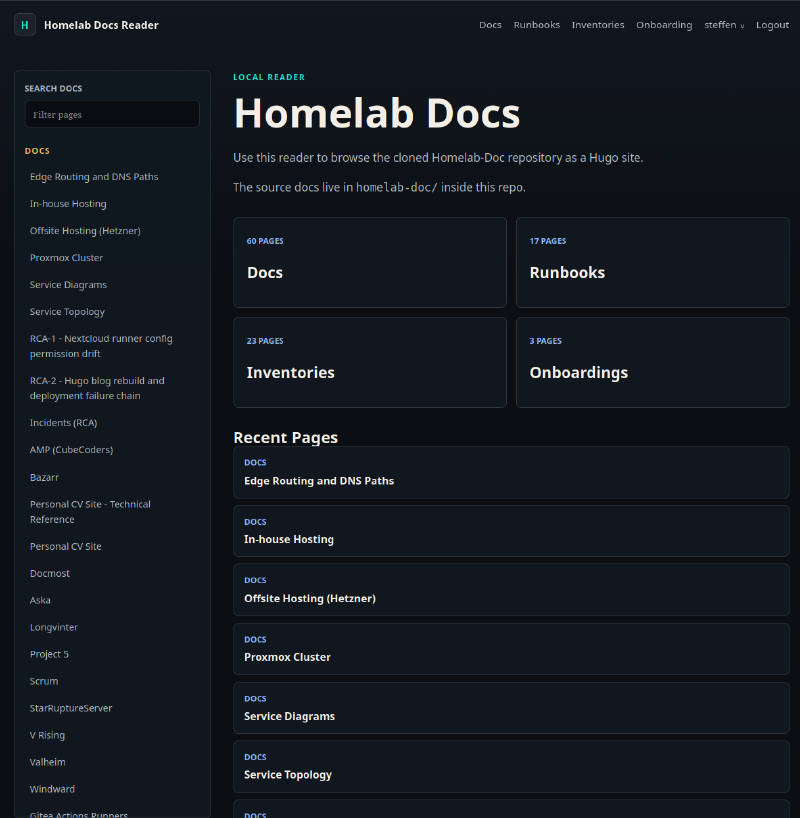The image size is (800, 818).
Task: Open recent page Service Diagrams
Action: (511, 708)
